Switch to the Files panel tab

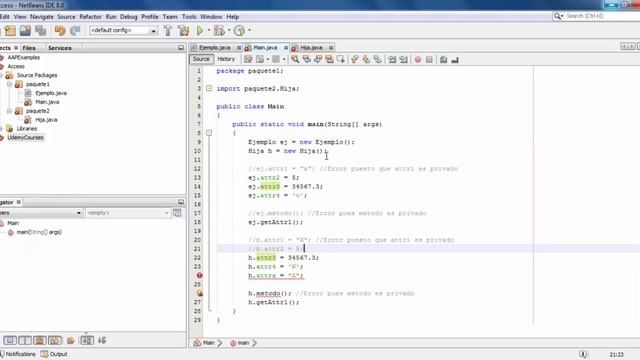tap(29, 48)
